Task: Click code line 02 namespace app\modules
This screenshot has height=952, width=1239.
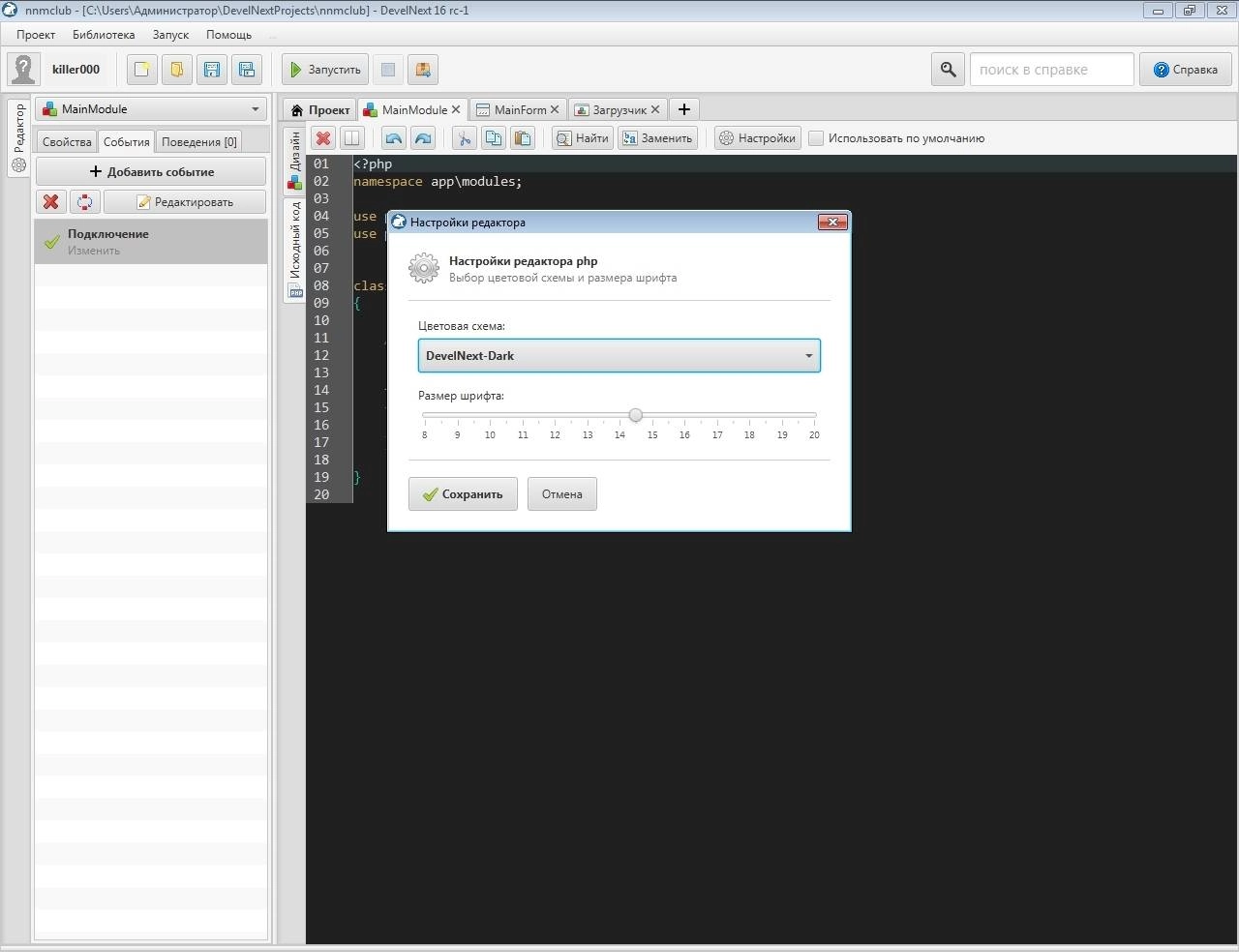Action: click(x=438, y=182)
